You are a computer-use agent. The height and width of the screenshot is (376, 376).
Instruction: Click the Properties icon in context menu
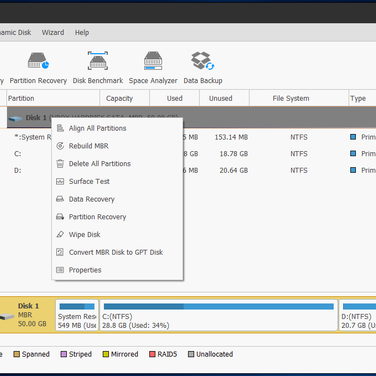[x=60, y=270]
